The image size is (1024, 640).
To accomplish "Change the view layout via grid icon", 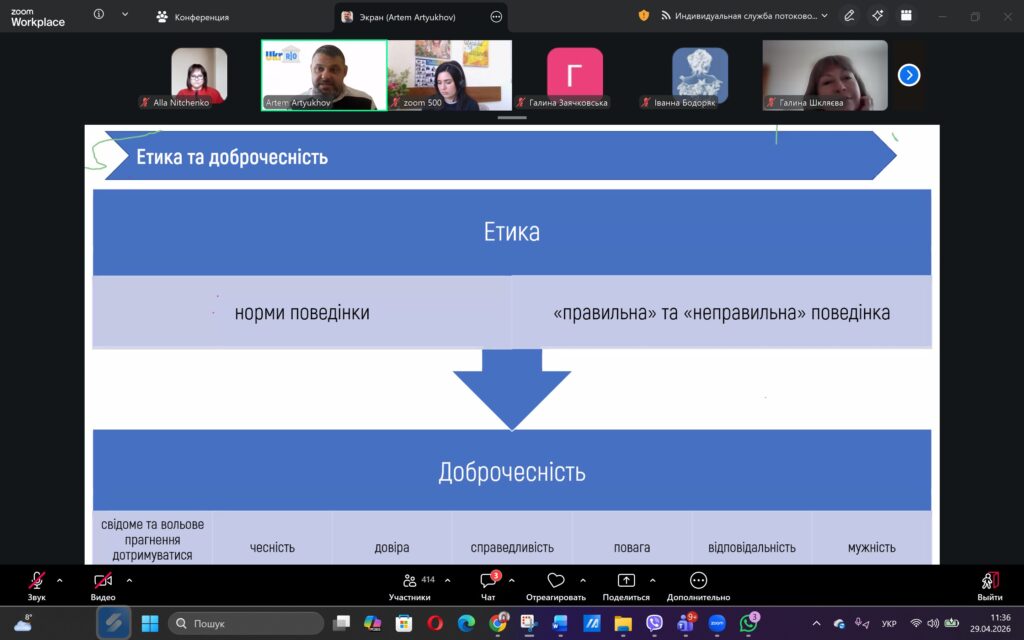I will (x=906, y=16).
